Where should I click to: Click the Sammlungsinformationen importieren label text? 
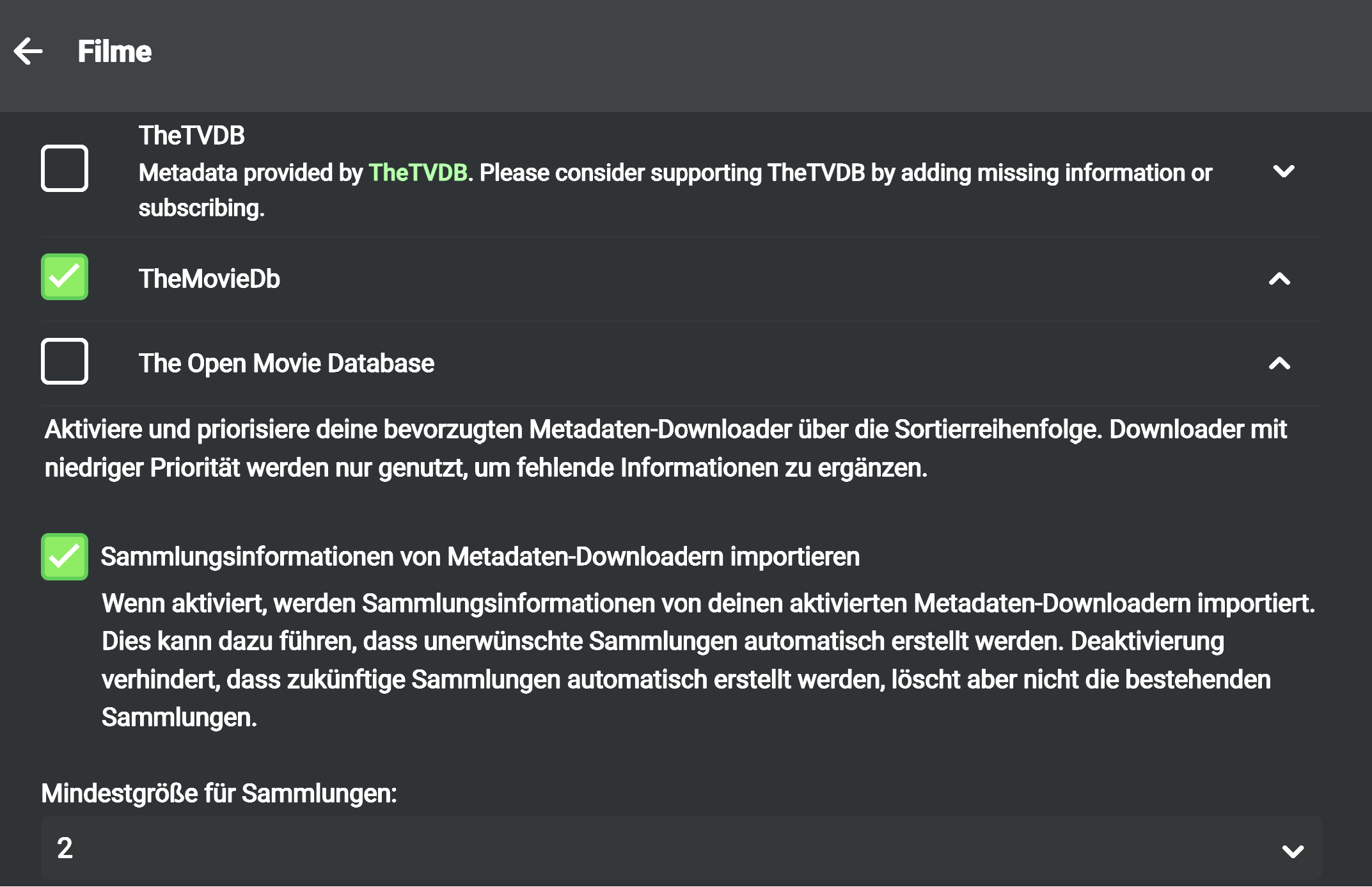click(480, 557)
